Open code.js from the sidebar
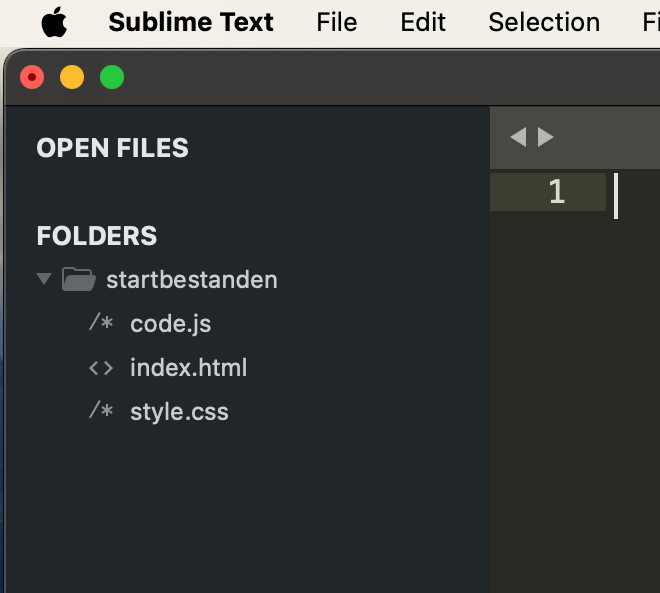 [171, 323]
